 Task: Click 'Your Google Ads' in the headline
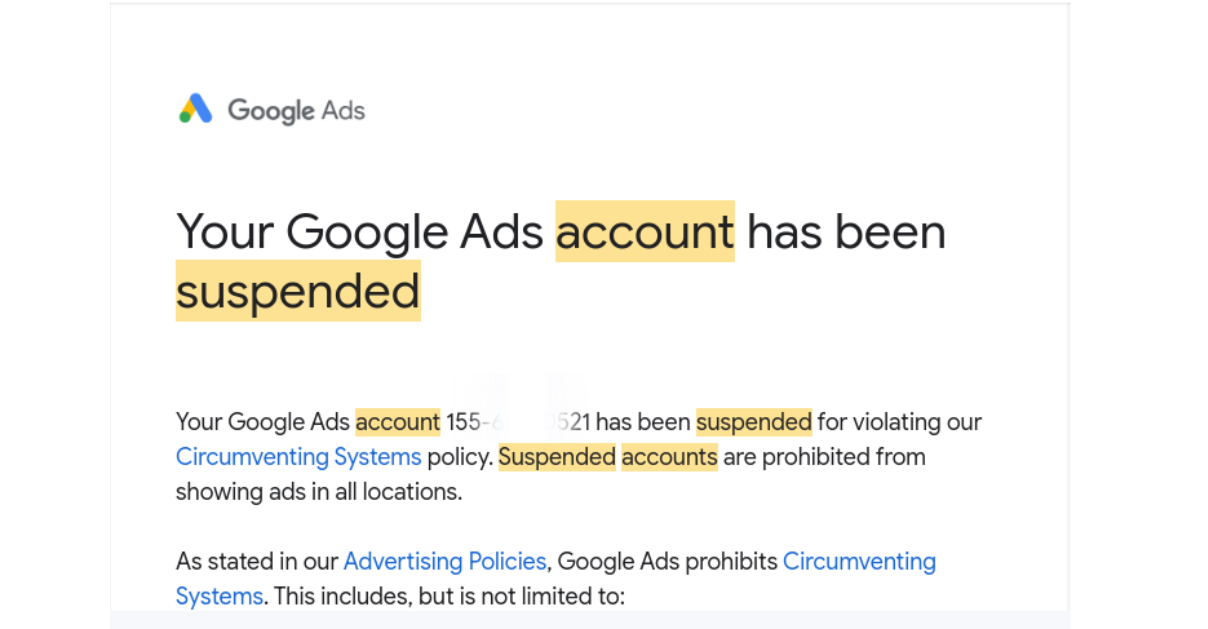pos(362,232)
